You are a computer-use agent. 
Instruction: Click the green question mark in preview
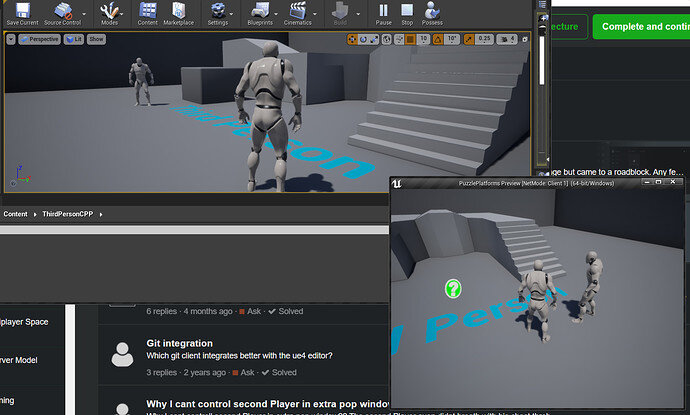(453, 289)
